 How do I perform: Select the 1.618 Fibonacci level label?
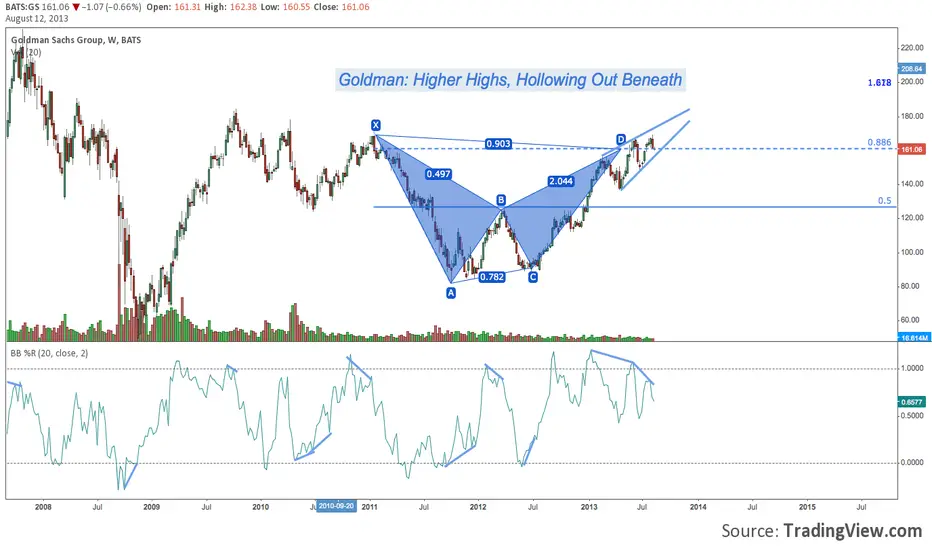879,83
